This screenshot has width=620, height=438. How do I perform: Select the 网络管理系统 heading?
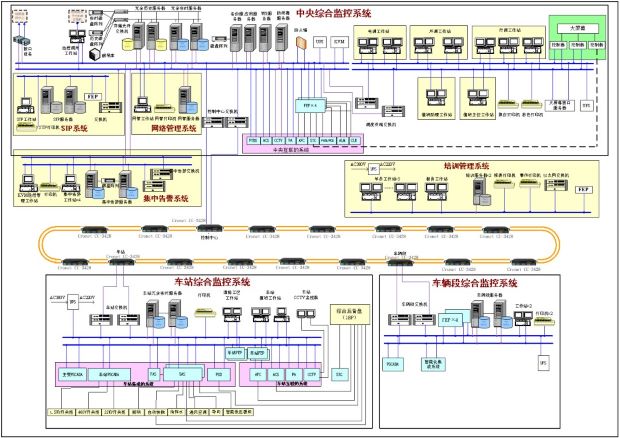(x=174, y=128)
